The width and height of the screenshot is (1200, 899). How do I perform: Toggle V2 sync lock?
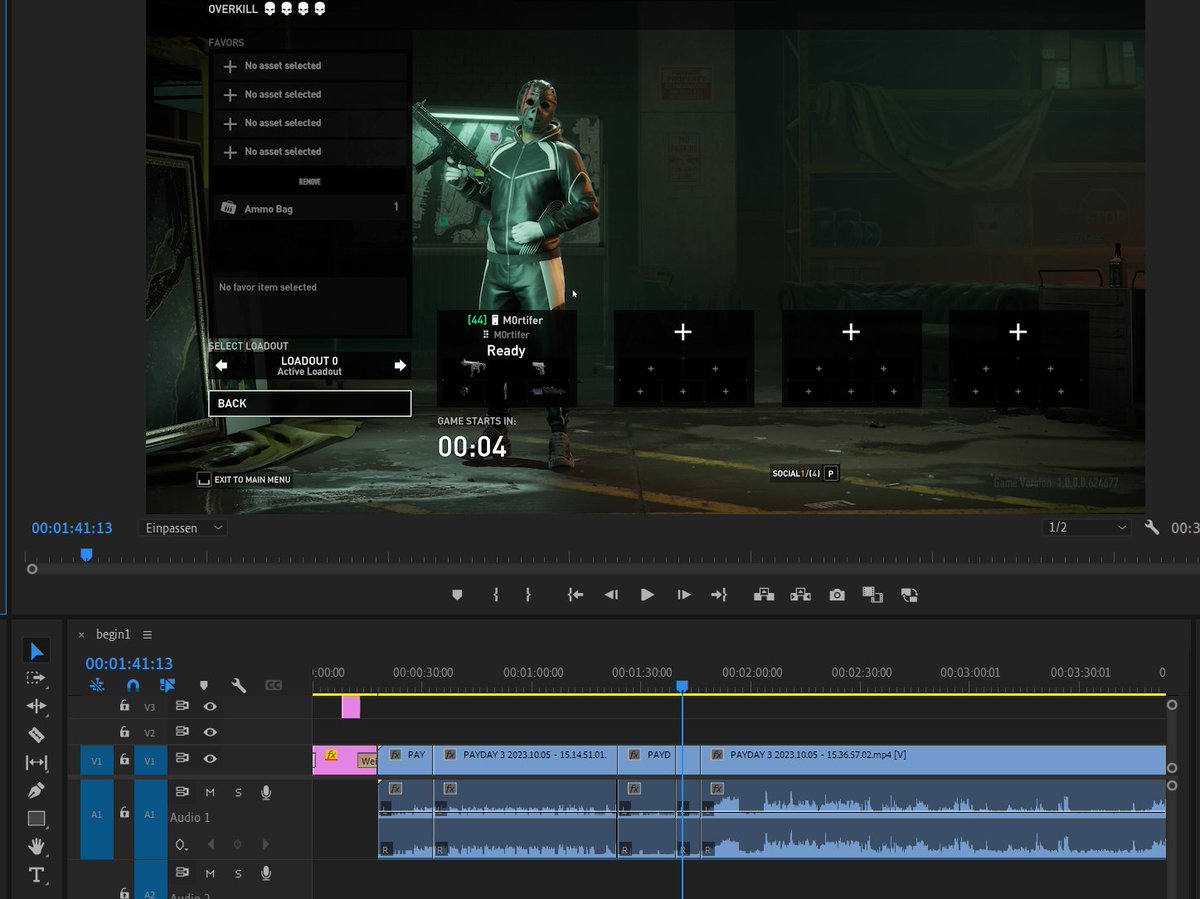click(x=183, y=732)
